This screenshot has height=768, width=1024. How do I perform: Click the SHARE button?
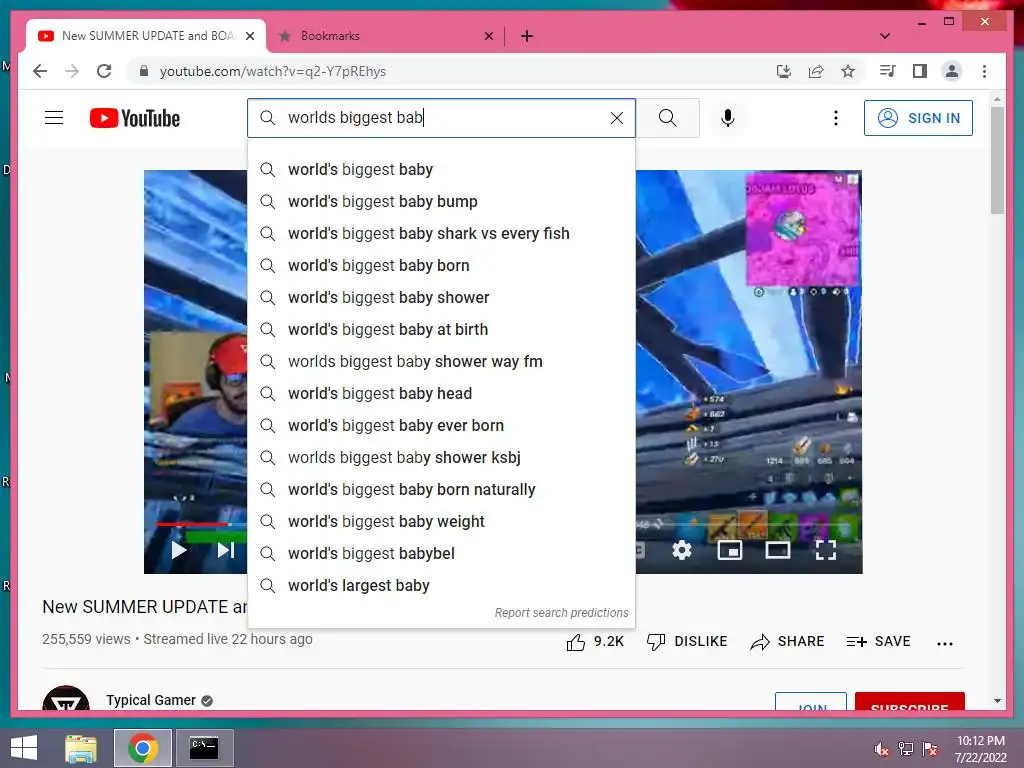pyautogui.click(x=788, y=642)
